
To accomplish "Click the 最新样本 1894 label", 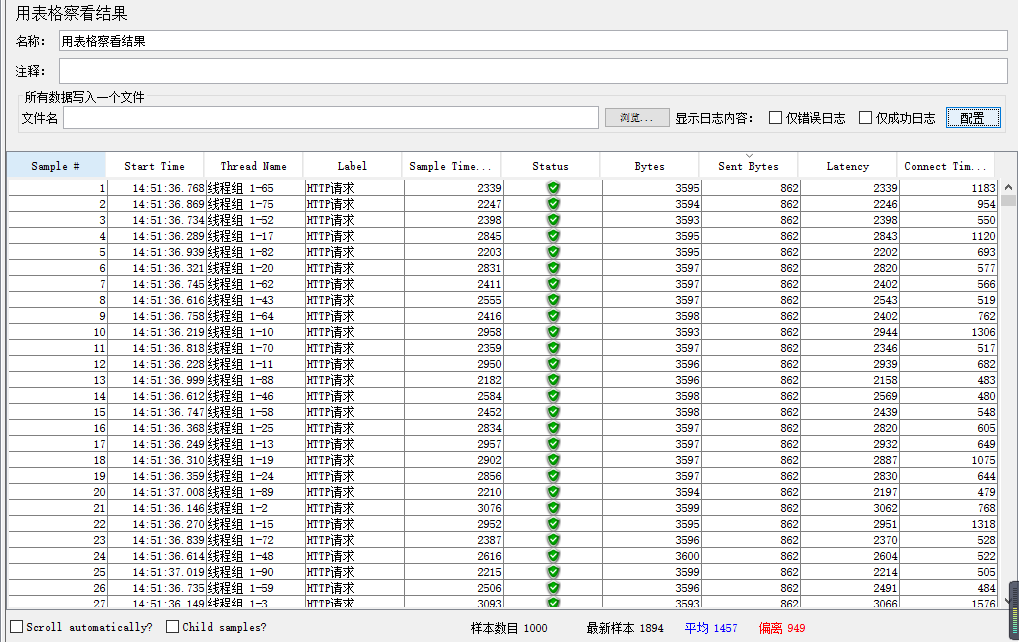I will coord(625,628).
